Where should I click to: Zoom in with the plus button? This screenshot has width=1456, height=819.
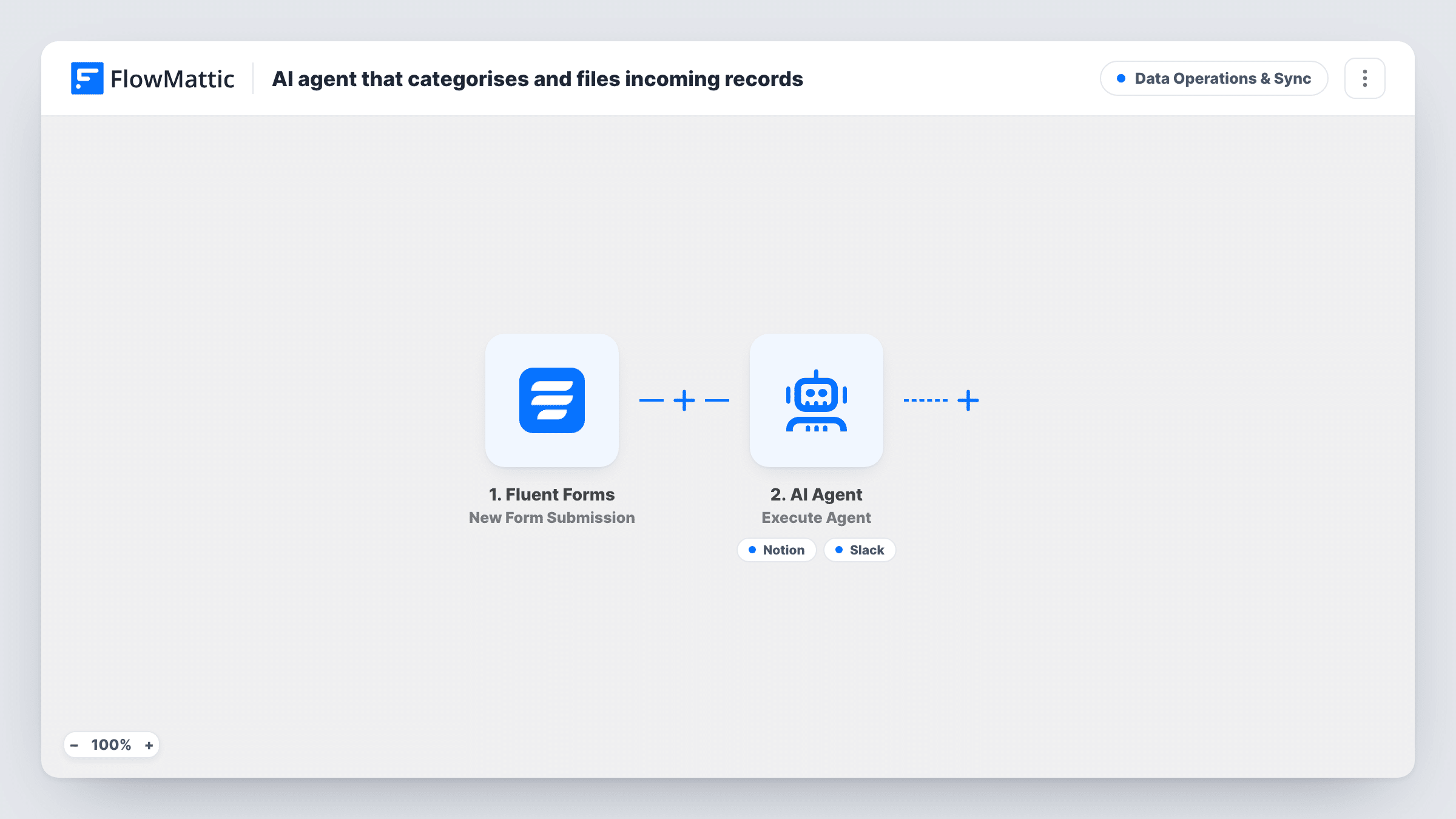click(149, 745)
